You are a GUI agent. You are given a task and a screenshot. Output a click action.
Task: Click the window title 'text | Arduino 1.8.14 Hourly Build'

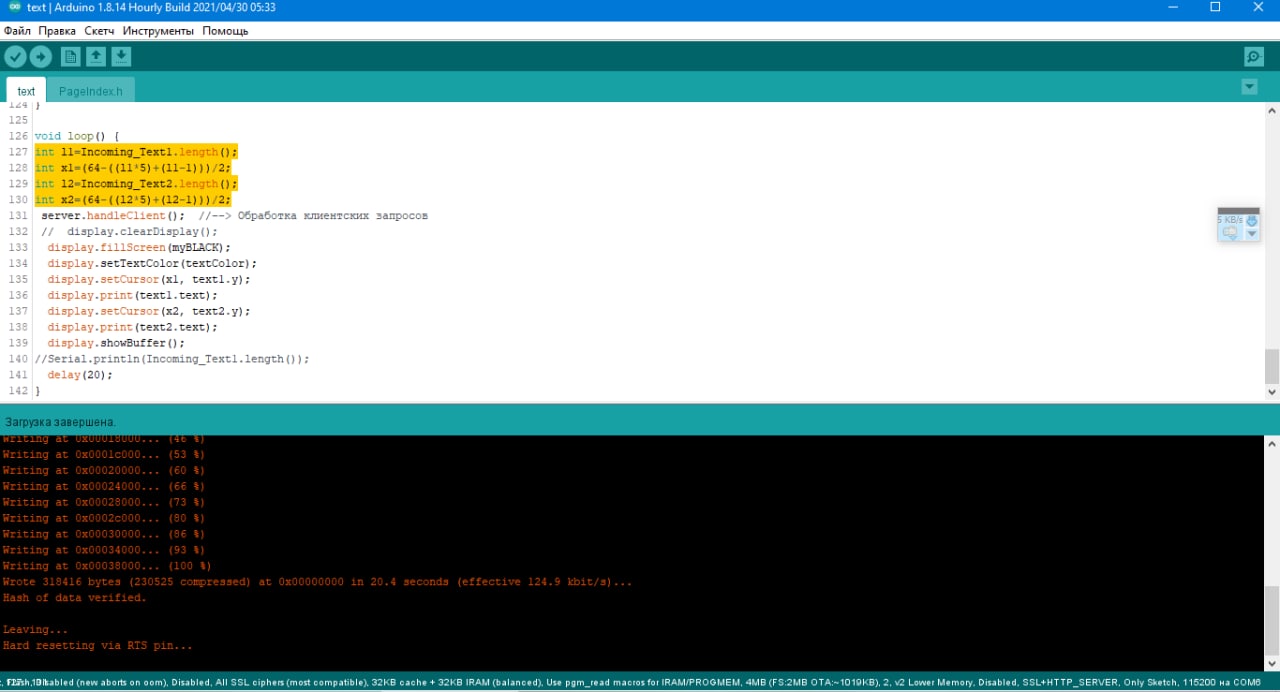[151, 7]
